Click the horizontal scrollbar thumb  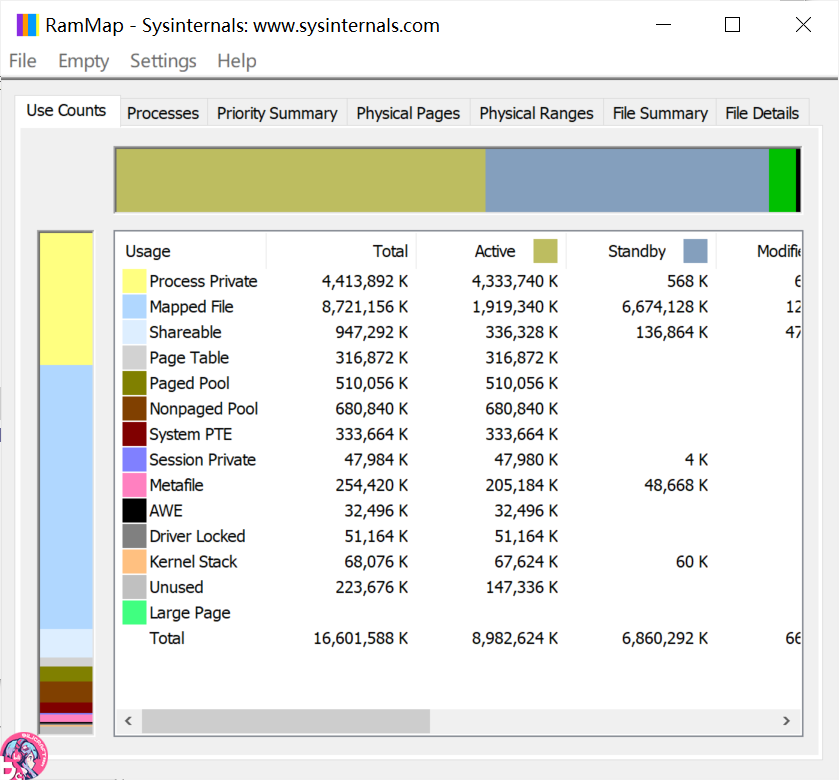[286, 721]
